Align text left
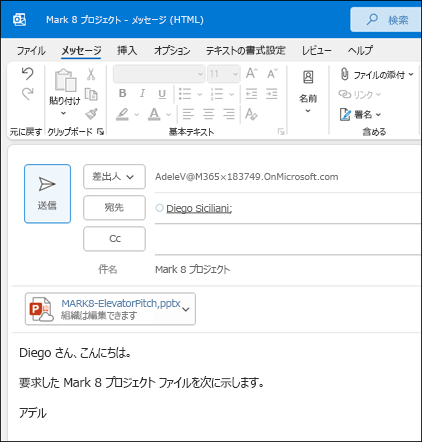The image size is (422, 442). [x=188, y=114]
